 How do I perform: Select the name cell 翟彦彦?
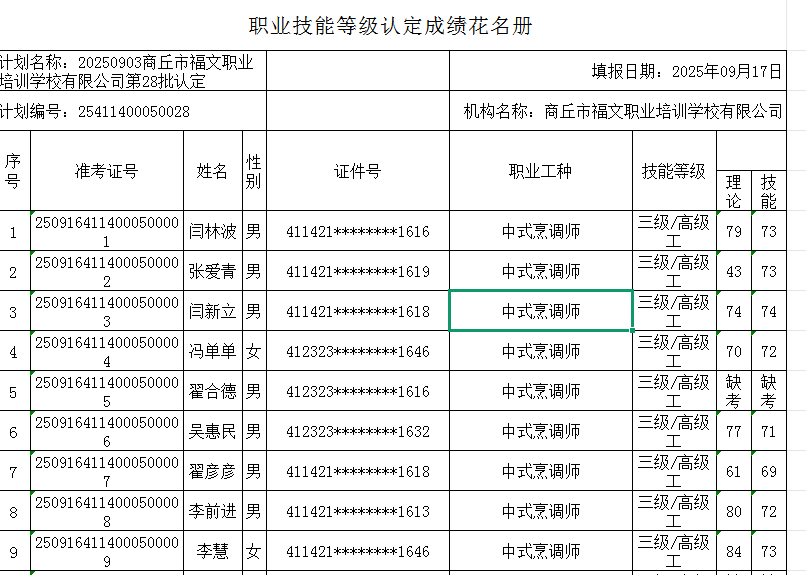point(213,472)
